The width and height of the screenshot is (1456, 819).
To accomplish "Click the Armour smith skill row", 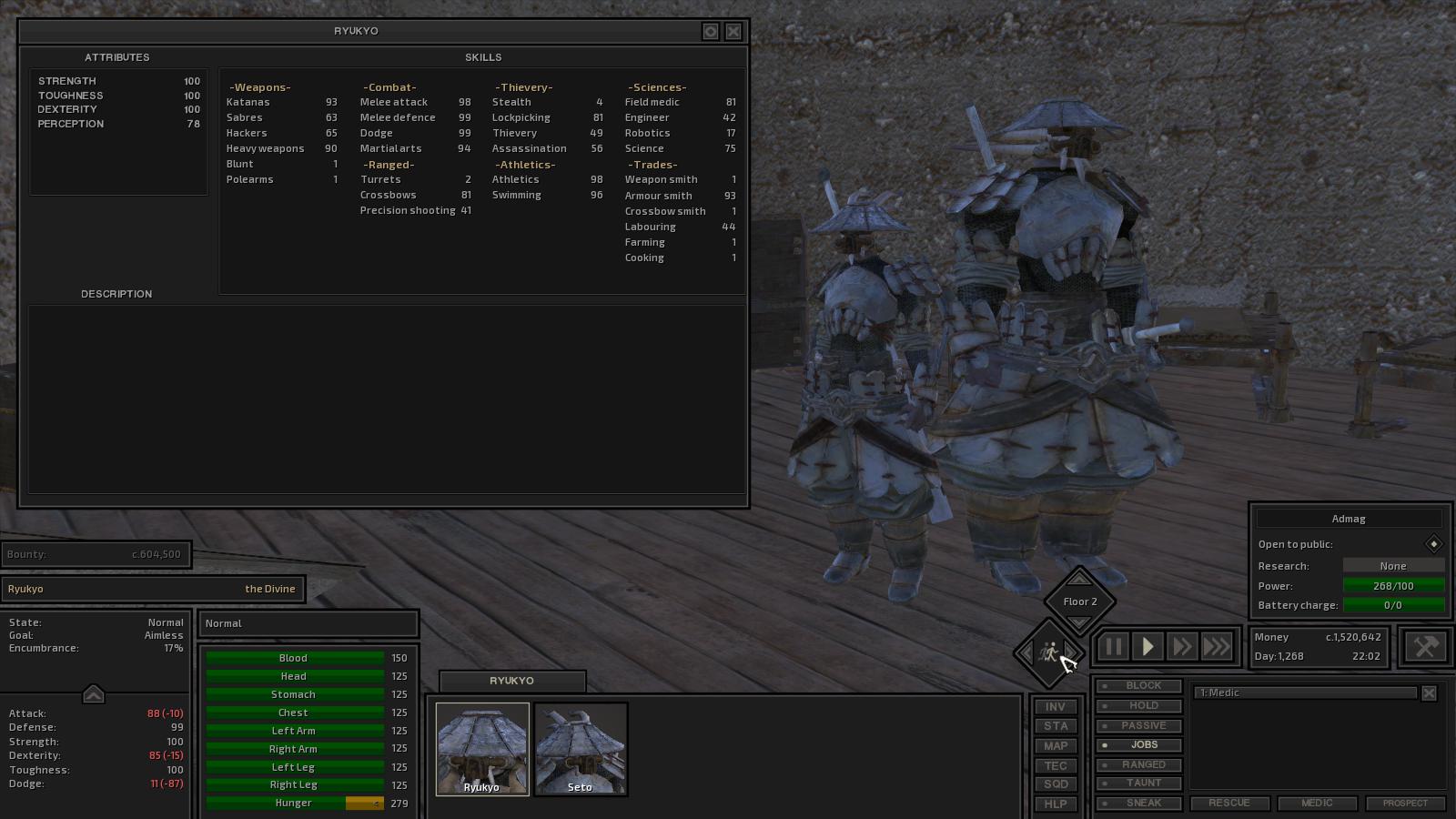I will 681,196.
